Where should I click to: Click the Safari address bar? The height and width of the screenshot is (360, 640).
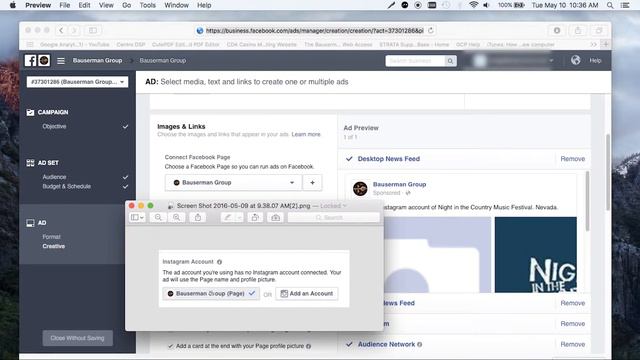[x=314, y=30]
